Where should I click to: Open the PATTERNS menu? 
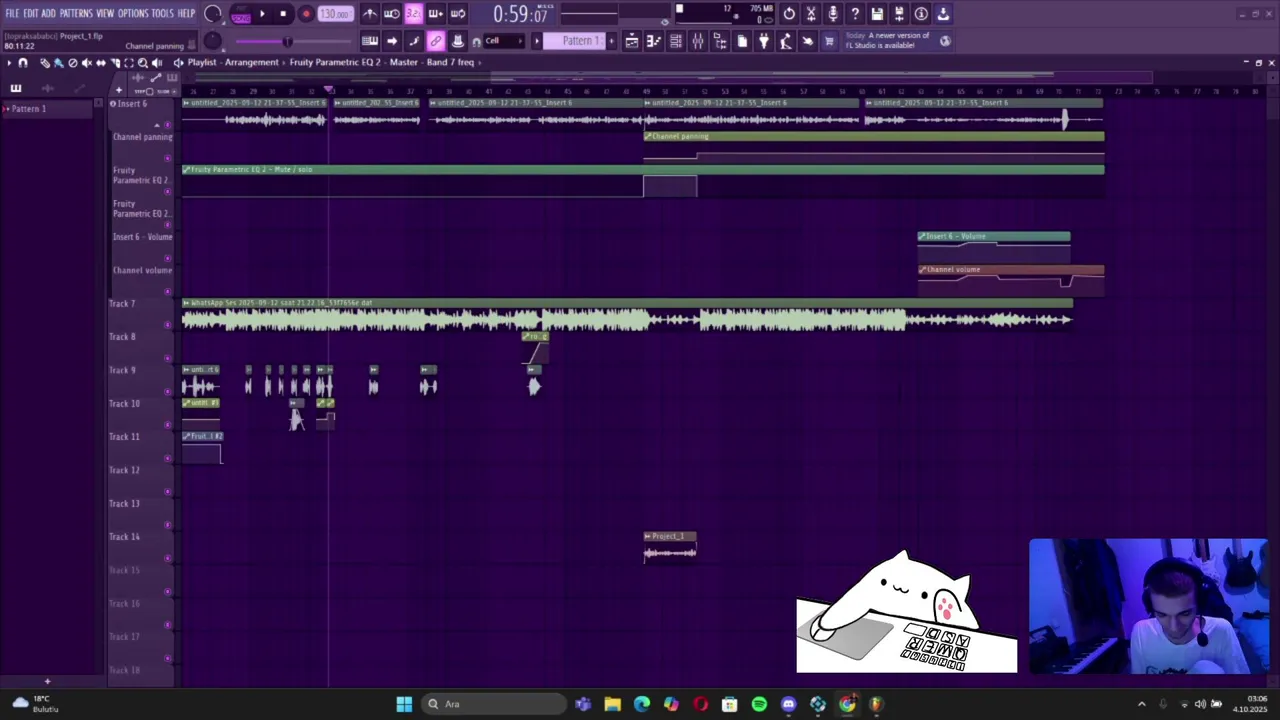76,13
